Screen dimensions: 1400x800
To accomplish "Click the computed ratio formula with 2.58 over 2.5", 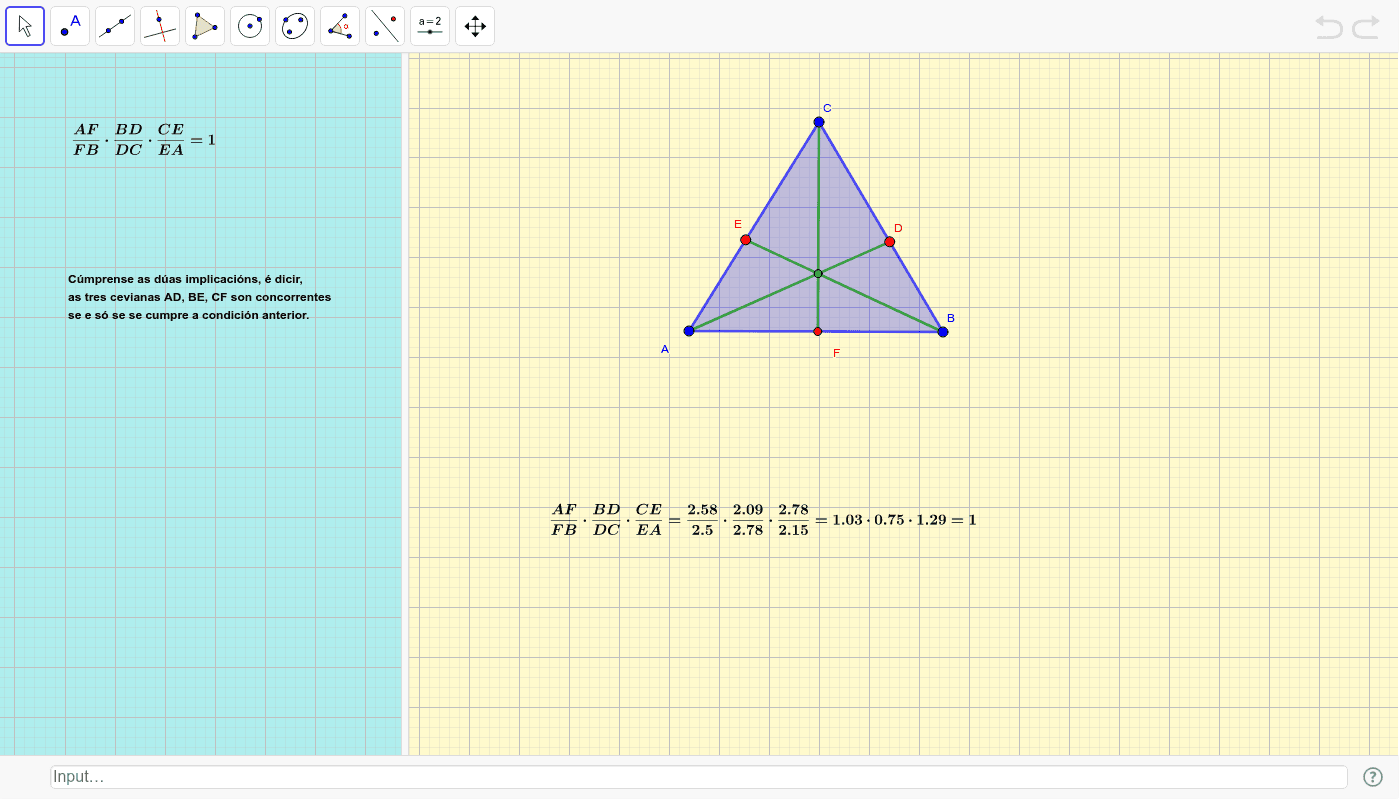I will coord(763,520).
